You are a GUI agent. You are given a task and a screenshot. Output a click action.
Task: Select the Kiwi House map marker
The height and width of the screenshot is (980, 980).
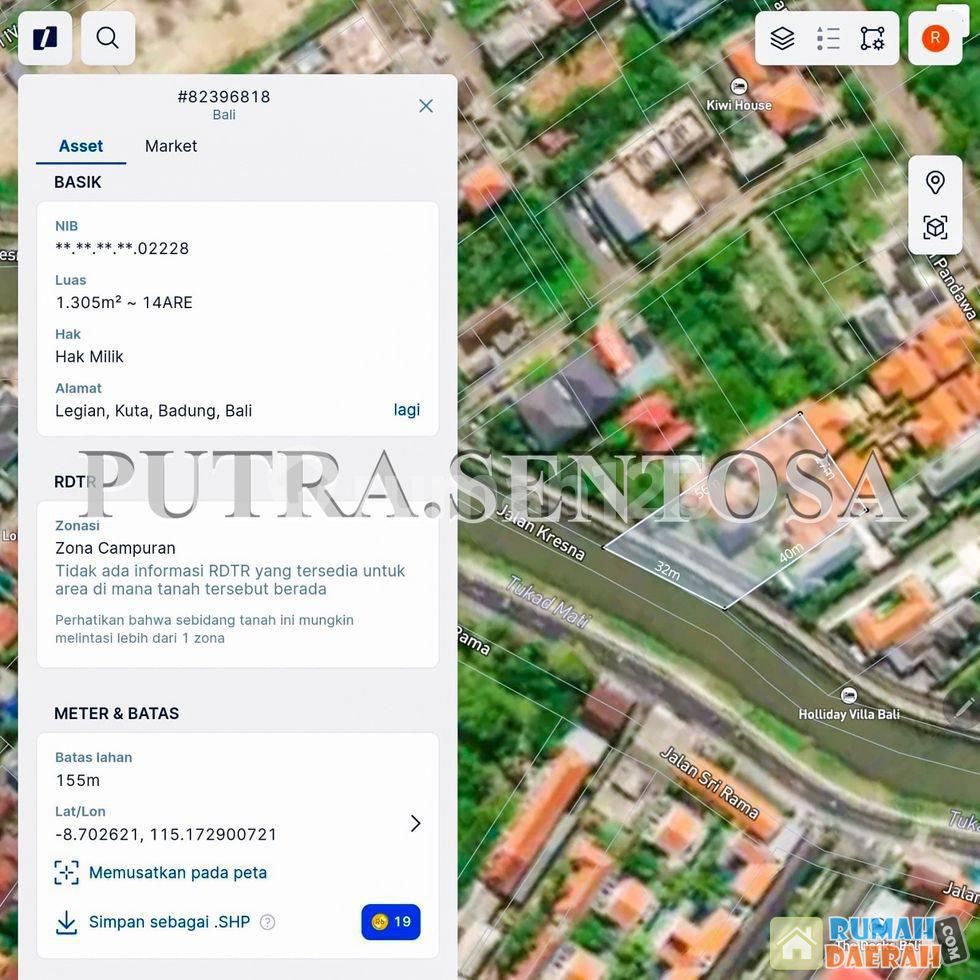pos(739,87)
